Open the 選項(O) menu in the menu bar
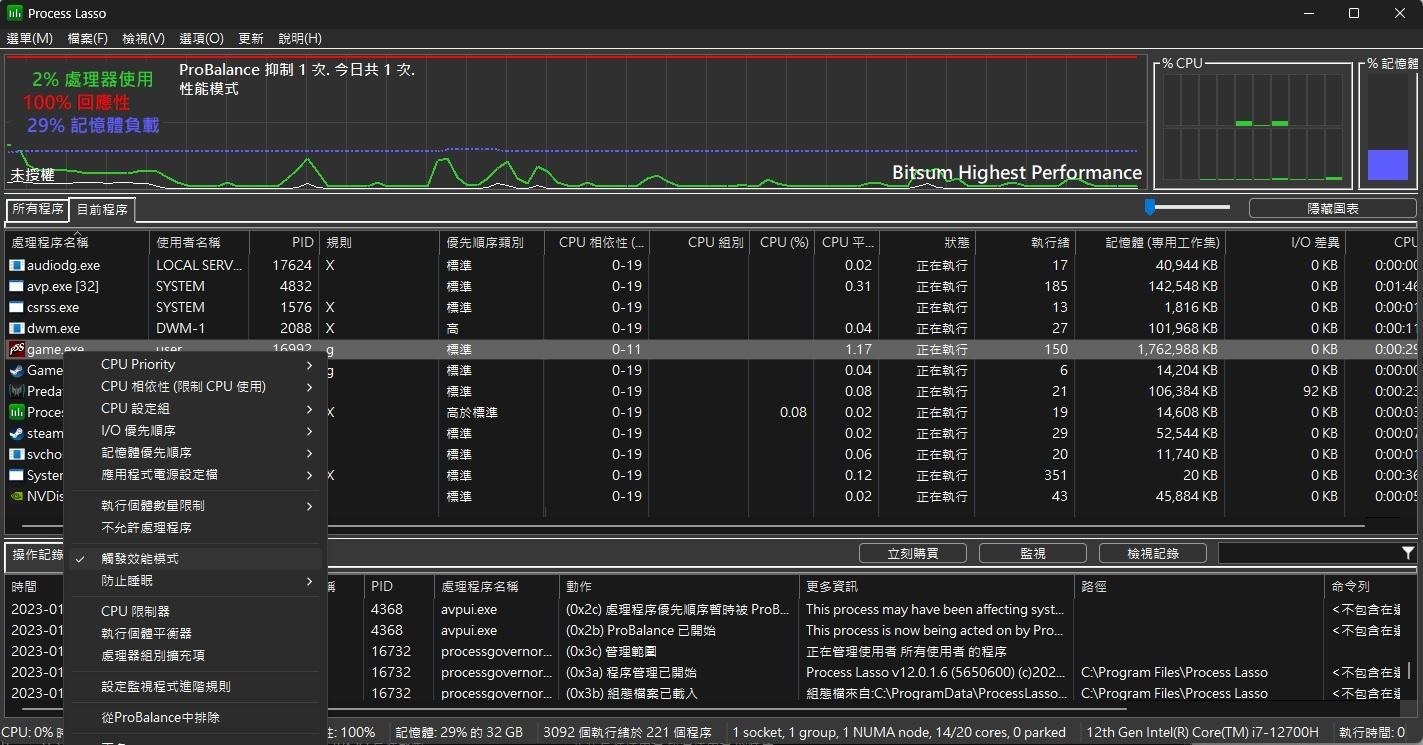Screen dimensions: 1423x745 click(x=201, y=38)
